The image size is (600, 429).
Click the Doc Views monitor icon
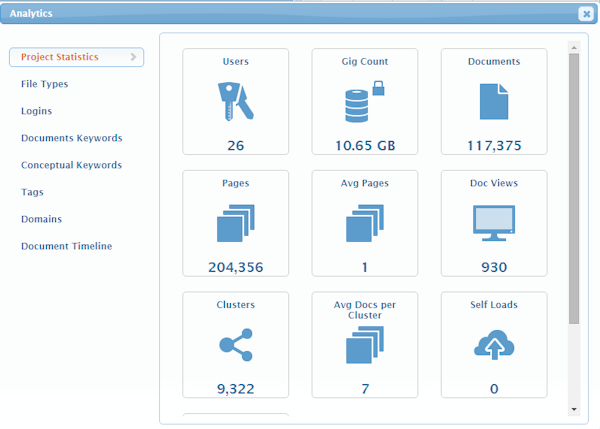494,223
